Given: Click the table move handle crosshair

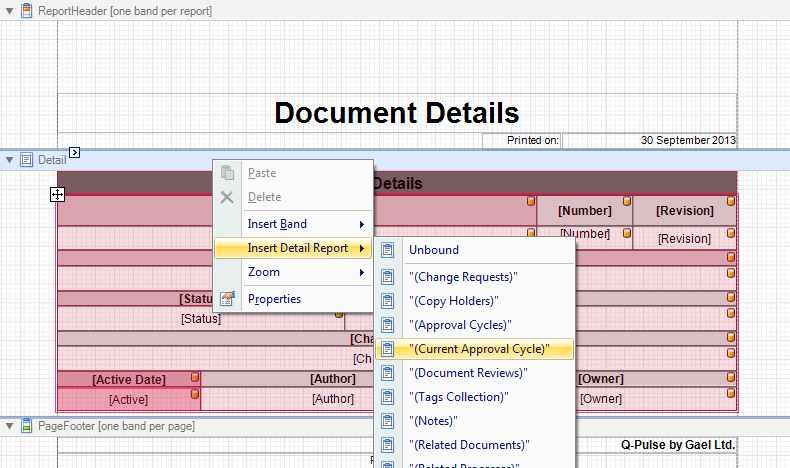Looking at the screenshot, I should pos(57,194).
